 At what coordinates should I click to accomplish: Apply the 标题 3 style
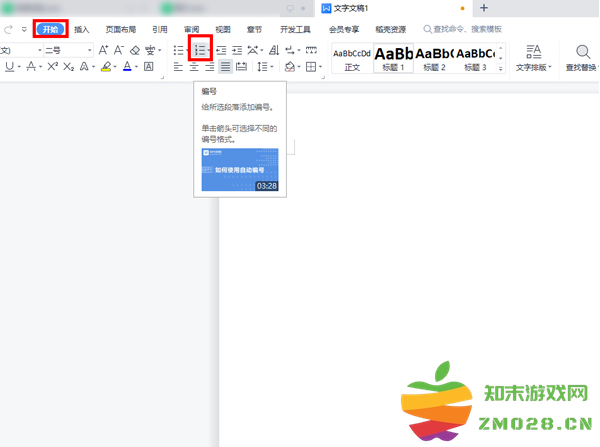pyautogui.click(x=475, y=58)
